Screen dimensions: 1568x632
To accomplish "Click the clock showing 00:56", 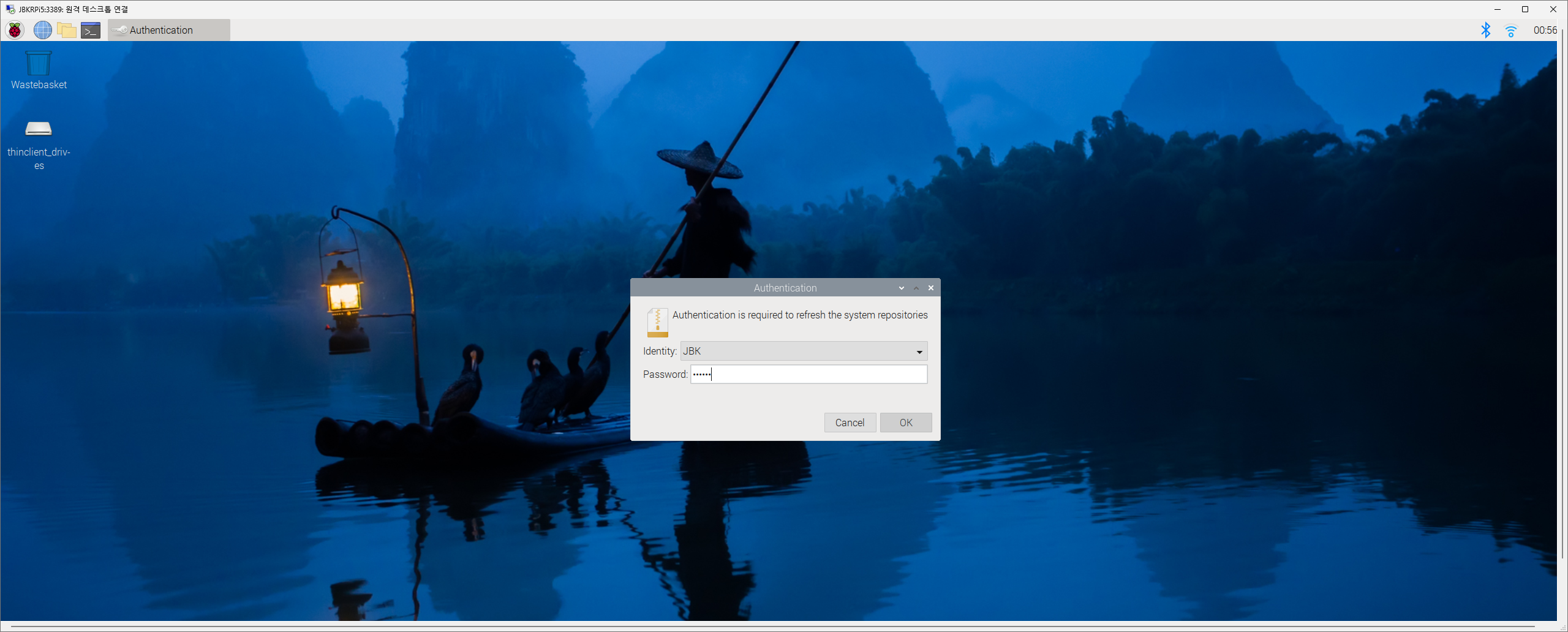I will click(1544, 30).
